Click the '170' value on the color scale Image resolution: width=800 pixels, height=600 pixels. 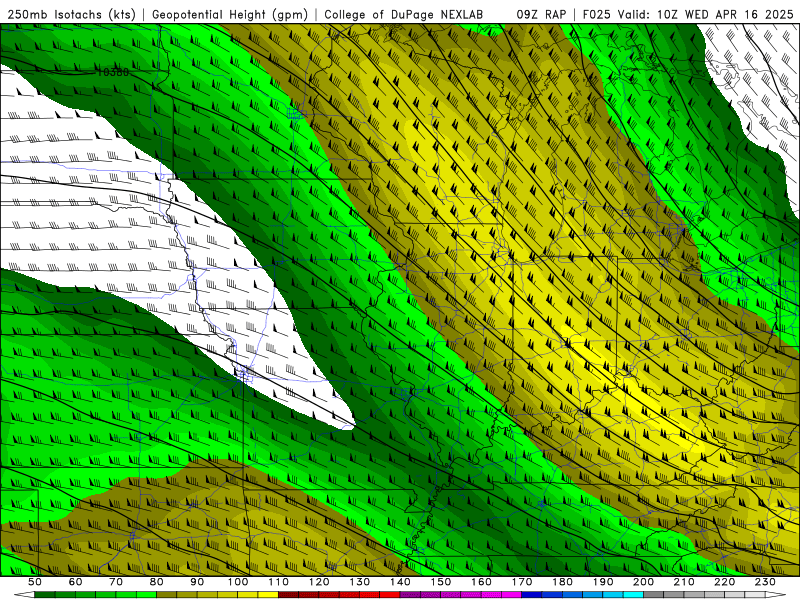[521, 582]
